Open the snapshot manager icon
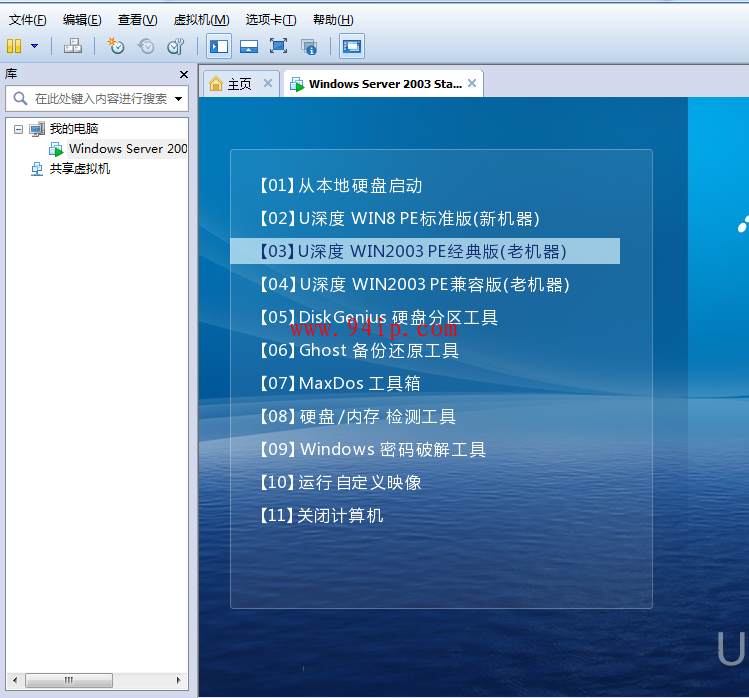The height and width of the screenshot is (698, 749). click(176, 46)
